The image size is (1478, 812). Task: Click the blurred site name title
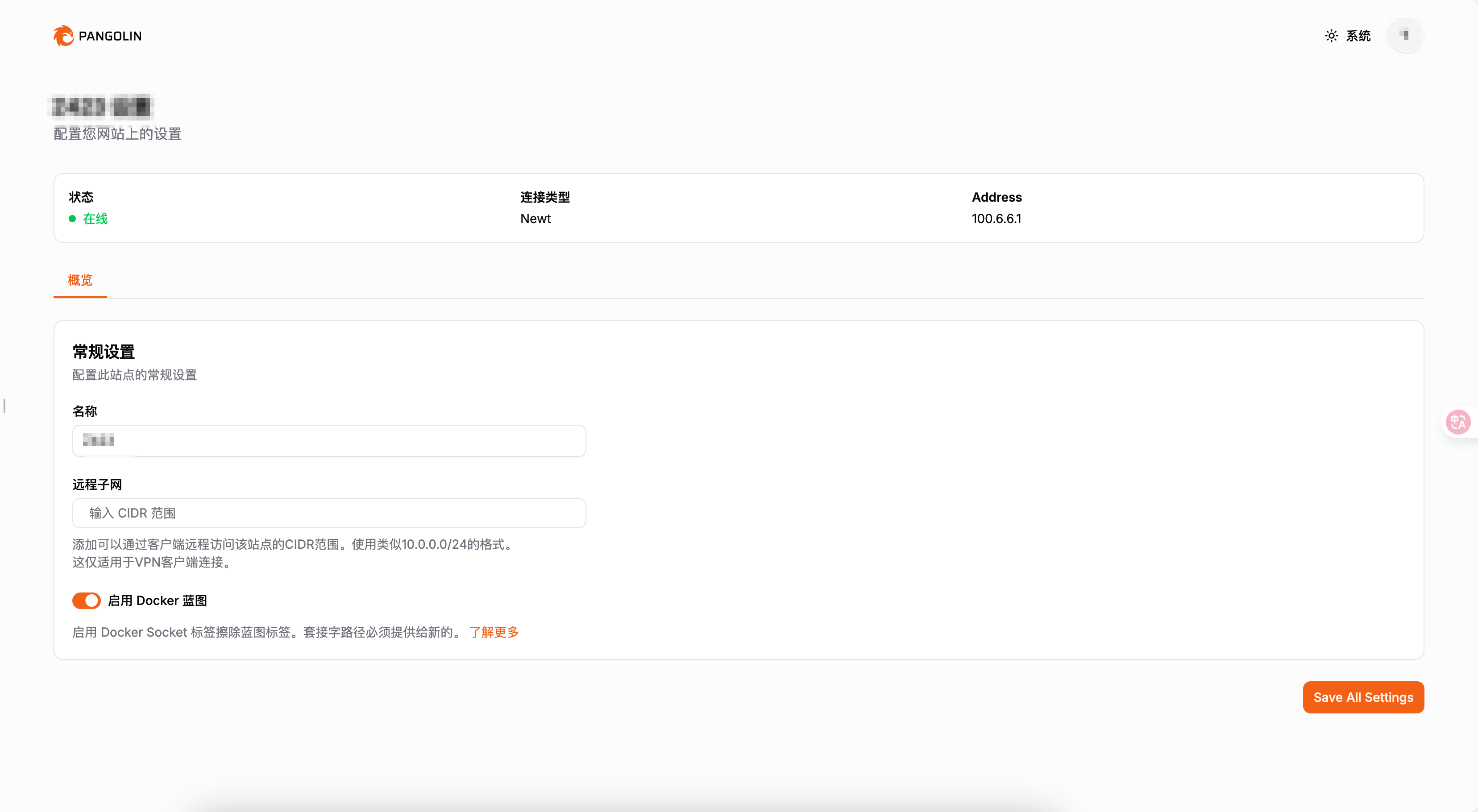click(x=101, y=107)
